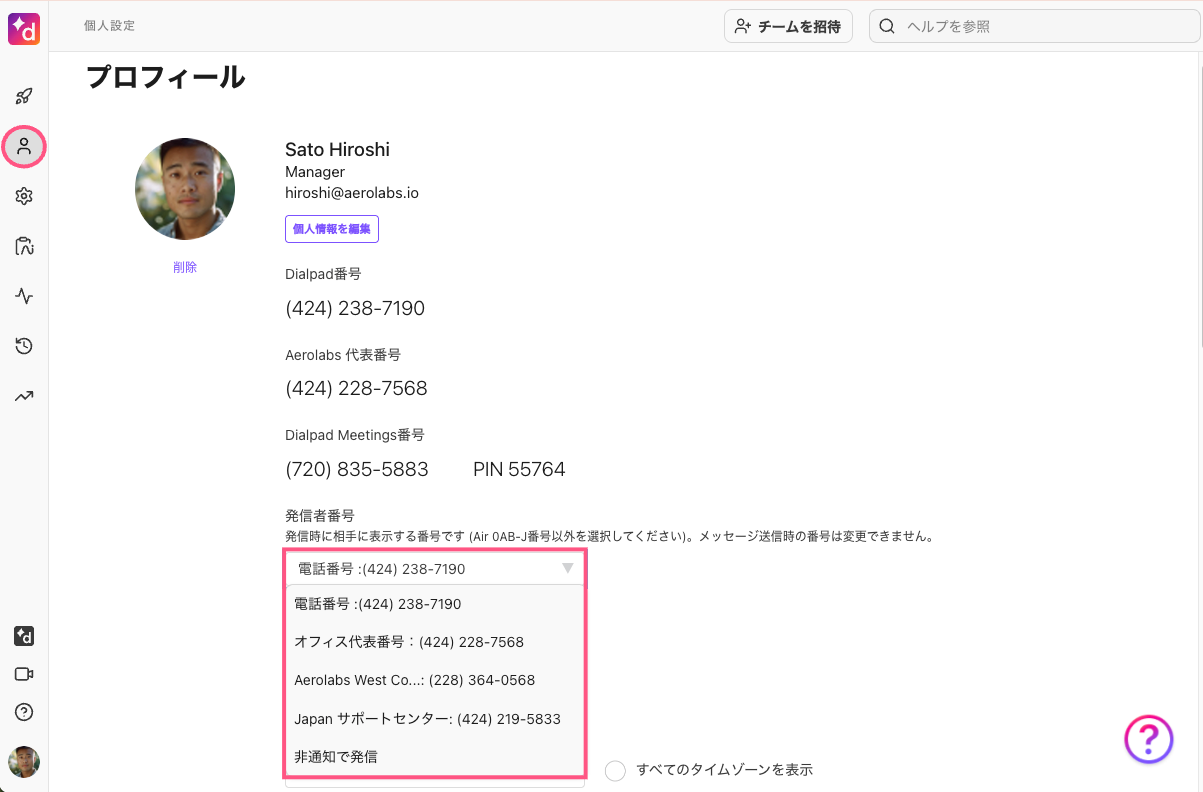Choose 電話番号 (424) 238-7190 option
This screenshot has height=792, width=1203.
coord(435,604)
